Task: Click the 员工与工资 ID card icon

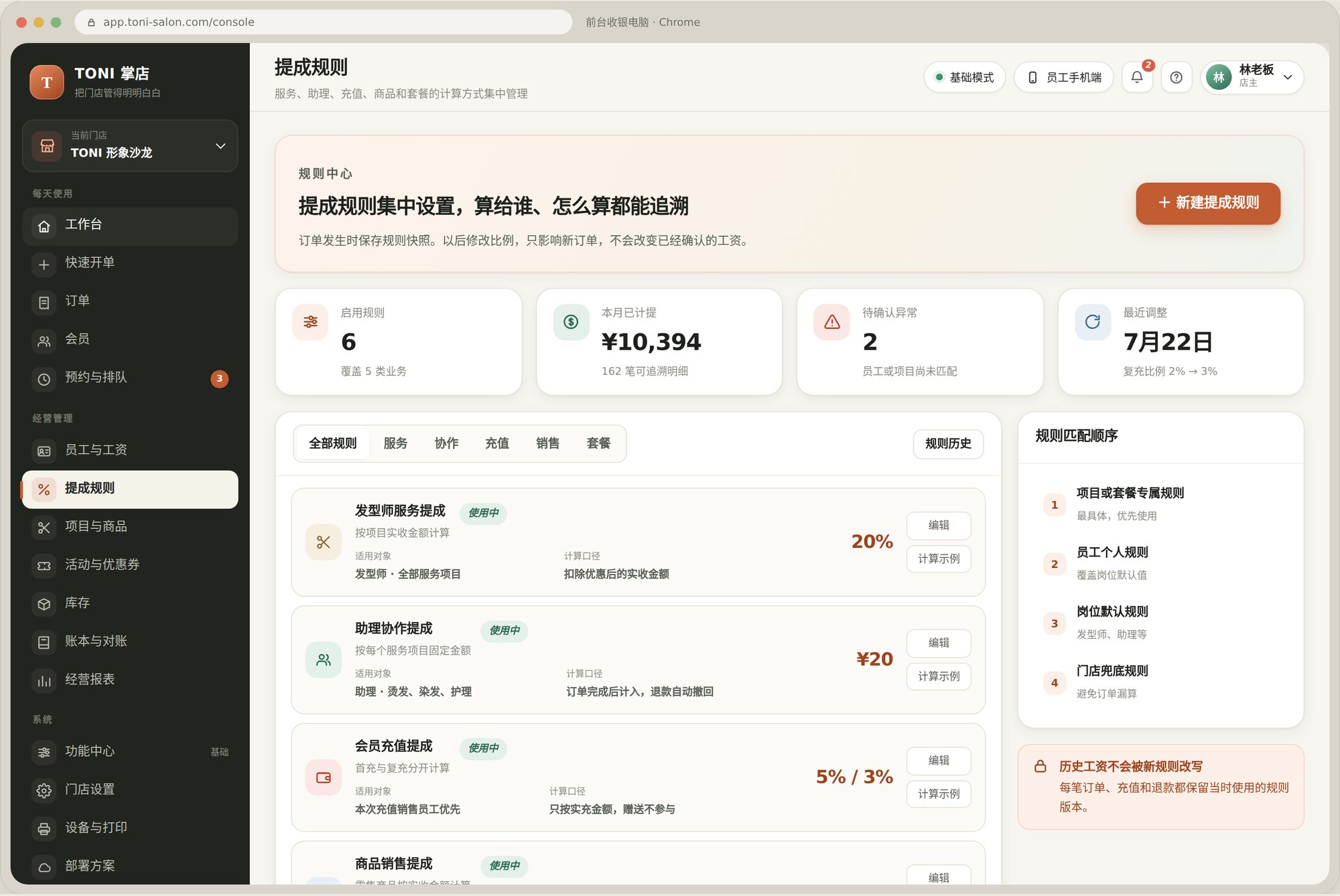Action: coord(44,451)
